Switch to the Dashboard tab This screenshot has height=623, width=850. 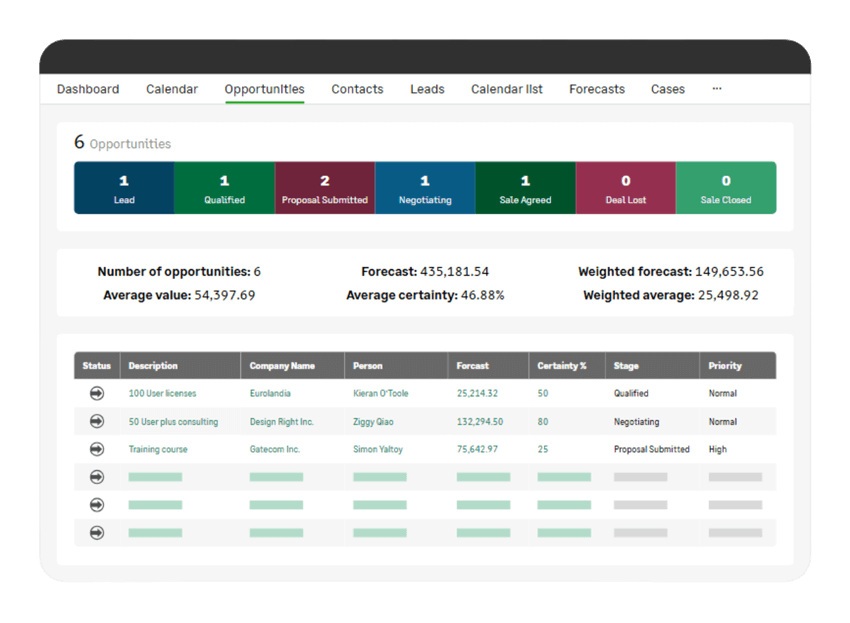pos(88,89)
